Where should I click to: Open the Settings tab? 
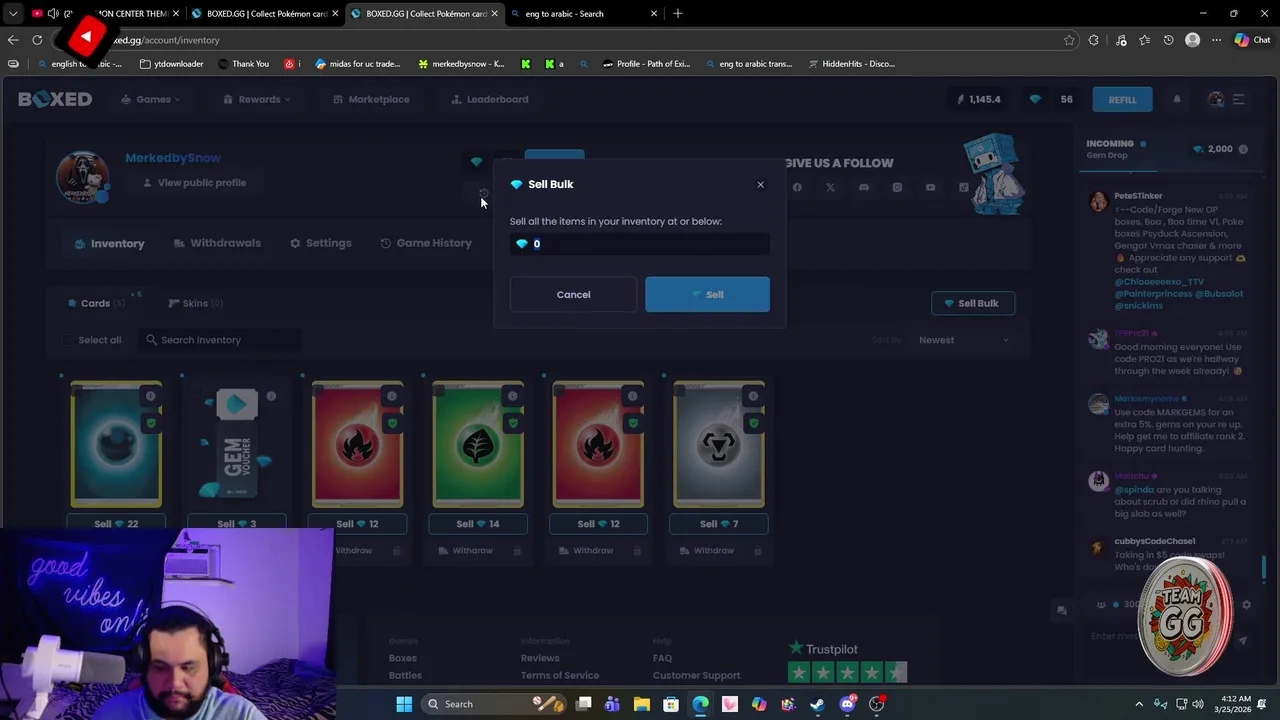pos(320,243)
